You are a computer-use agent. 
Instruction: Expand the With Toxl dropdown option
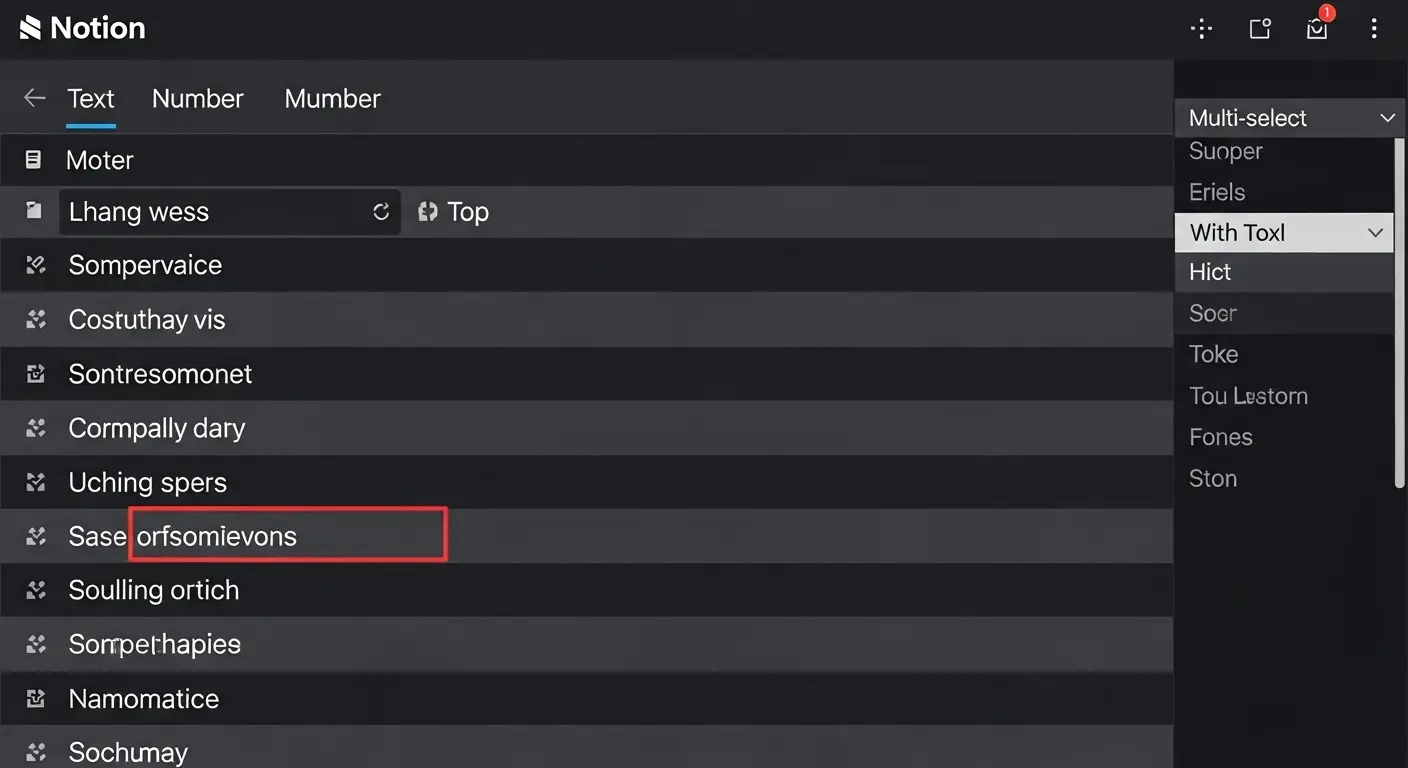(x=1375, y=233)
